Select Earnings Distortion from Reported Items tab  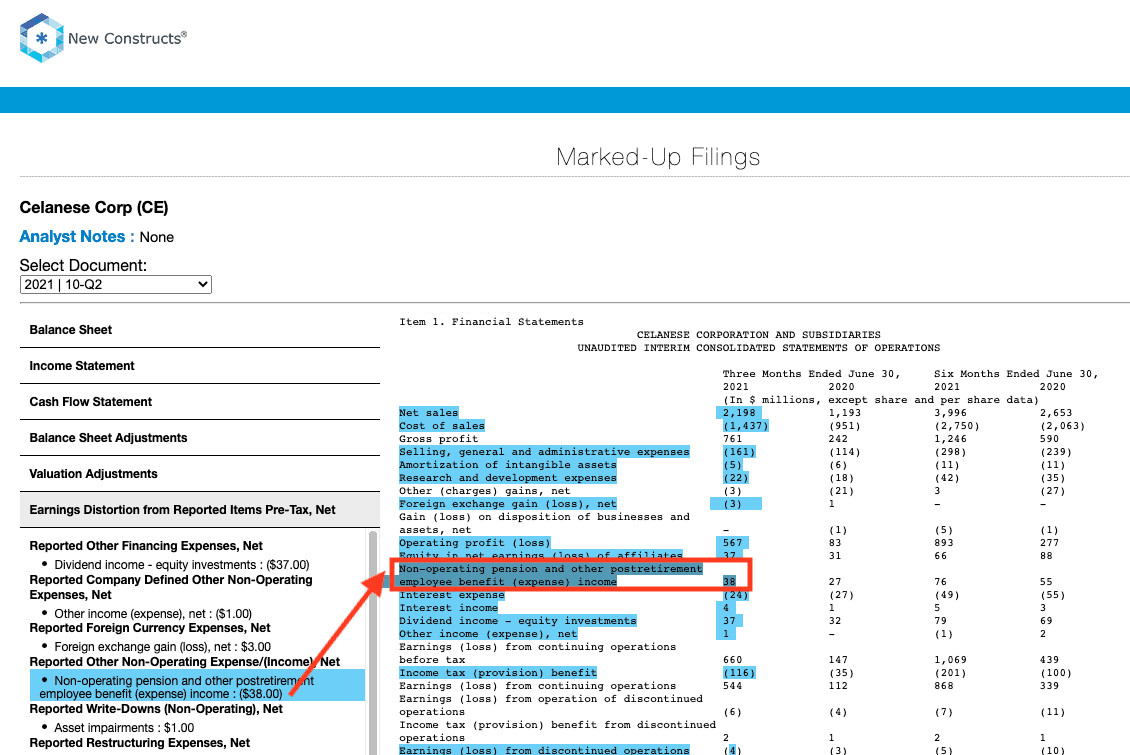click(200, 510)
